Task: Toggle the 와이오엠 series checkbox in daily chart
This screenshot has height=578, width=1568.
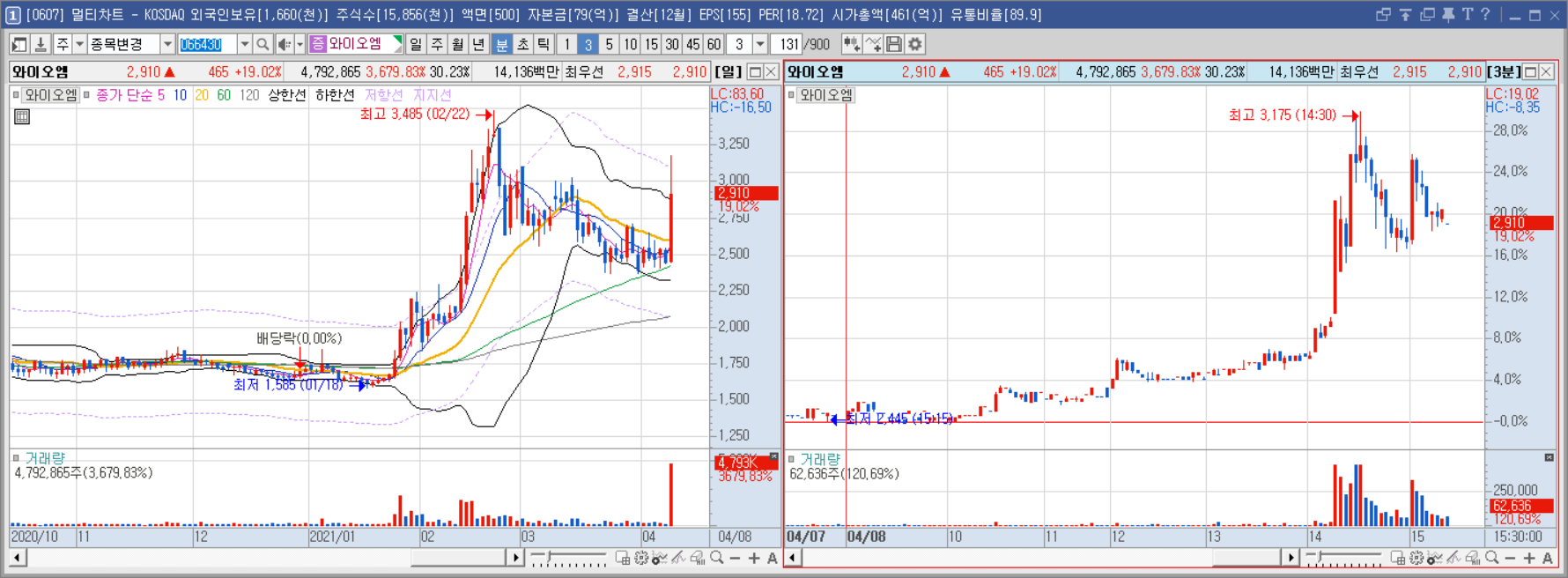Action: [x=16, y=95]
